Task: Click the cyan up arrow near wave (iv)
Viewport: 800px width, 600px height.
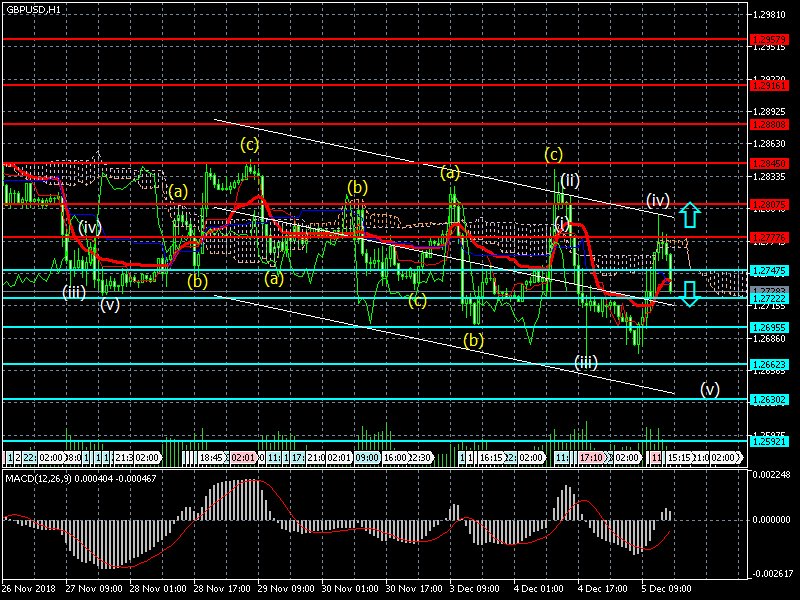Action: (688, 213)
